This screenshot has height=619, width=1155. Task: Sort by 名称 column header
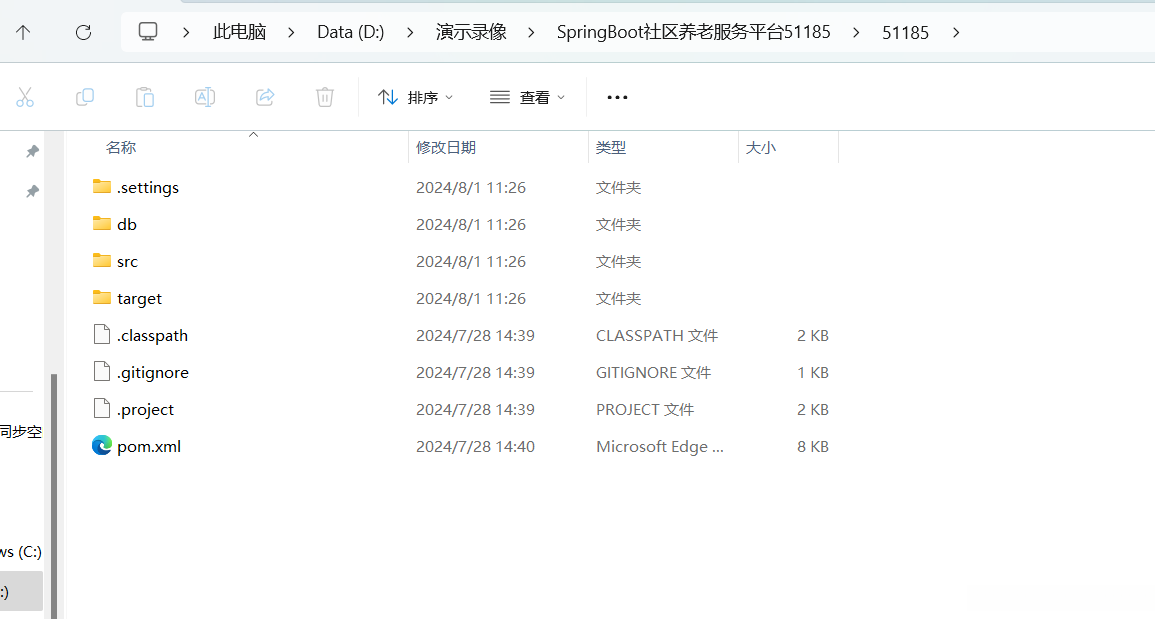click(x=121, y=147)
